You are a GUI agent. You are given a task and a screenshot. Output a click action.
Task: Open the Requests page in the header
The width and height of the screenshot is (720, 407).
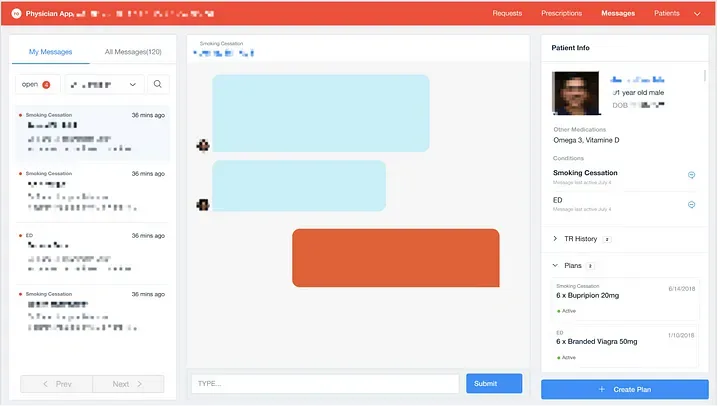[x=507, y=13]
